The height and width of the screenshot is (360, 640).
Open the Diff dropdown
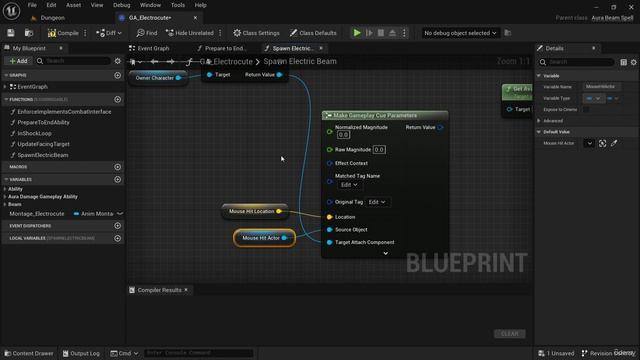pos(109,33)
